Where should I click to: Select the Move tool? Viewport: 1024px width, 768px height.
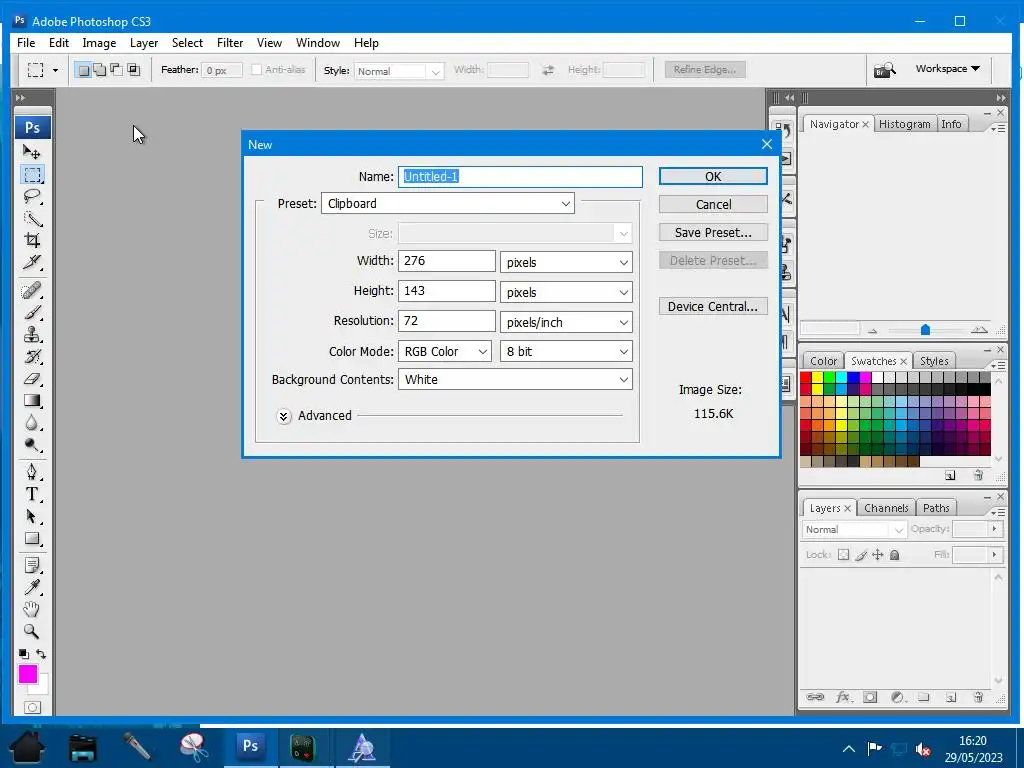31,152
